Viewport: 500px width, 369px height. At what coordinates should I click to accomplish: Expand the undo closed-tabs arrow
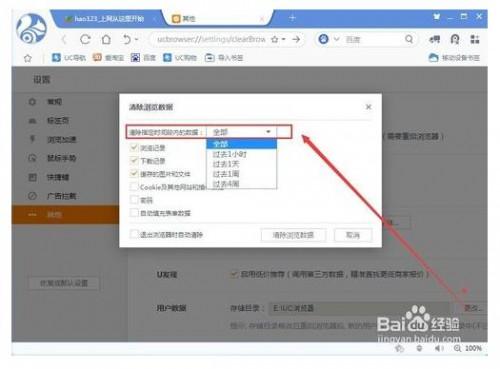click(x=136, y=40)
